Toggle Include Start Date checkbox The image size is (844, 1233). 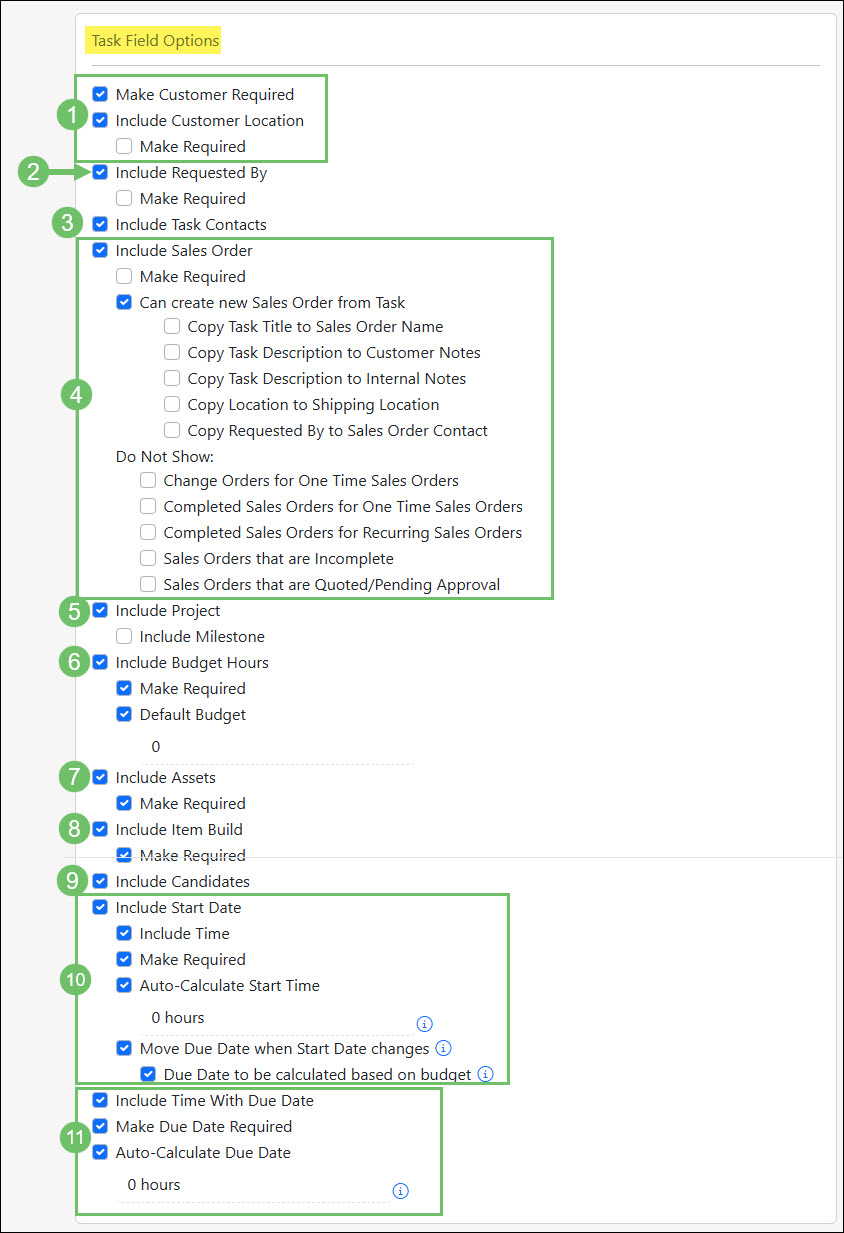click(100, 907)
